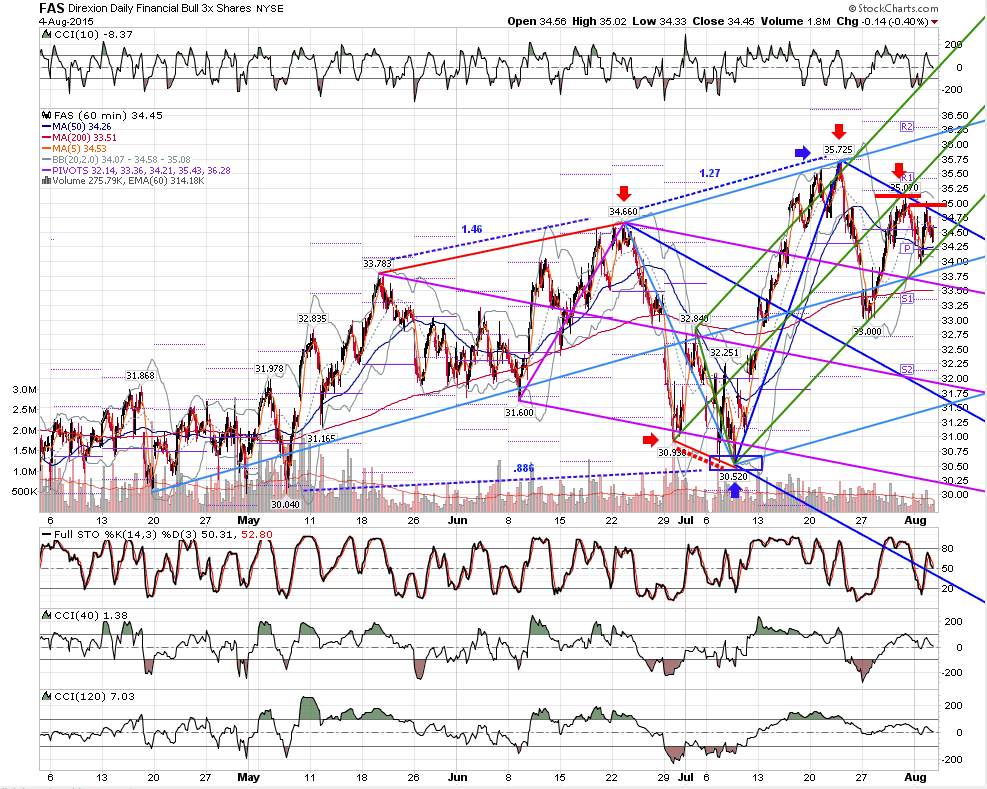The width and height of the screenshot is (987, 789).
Task: Click the S2 pivot level marker
Action: (906, 370)
